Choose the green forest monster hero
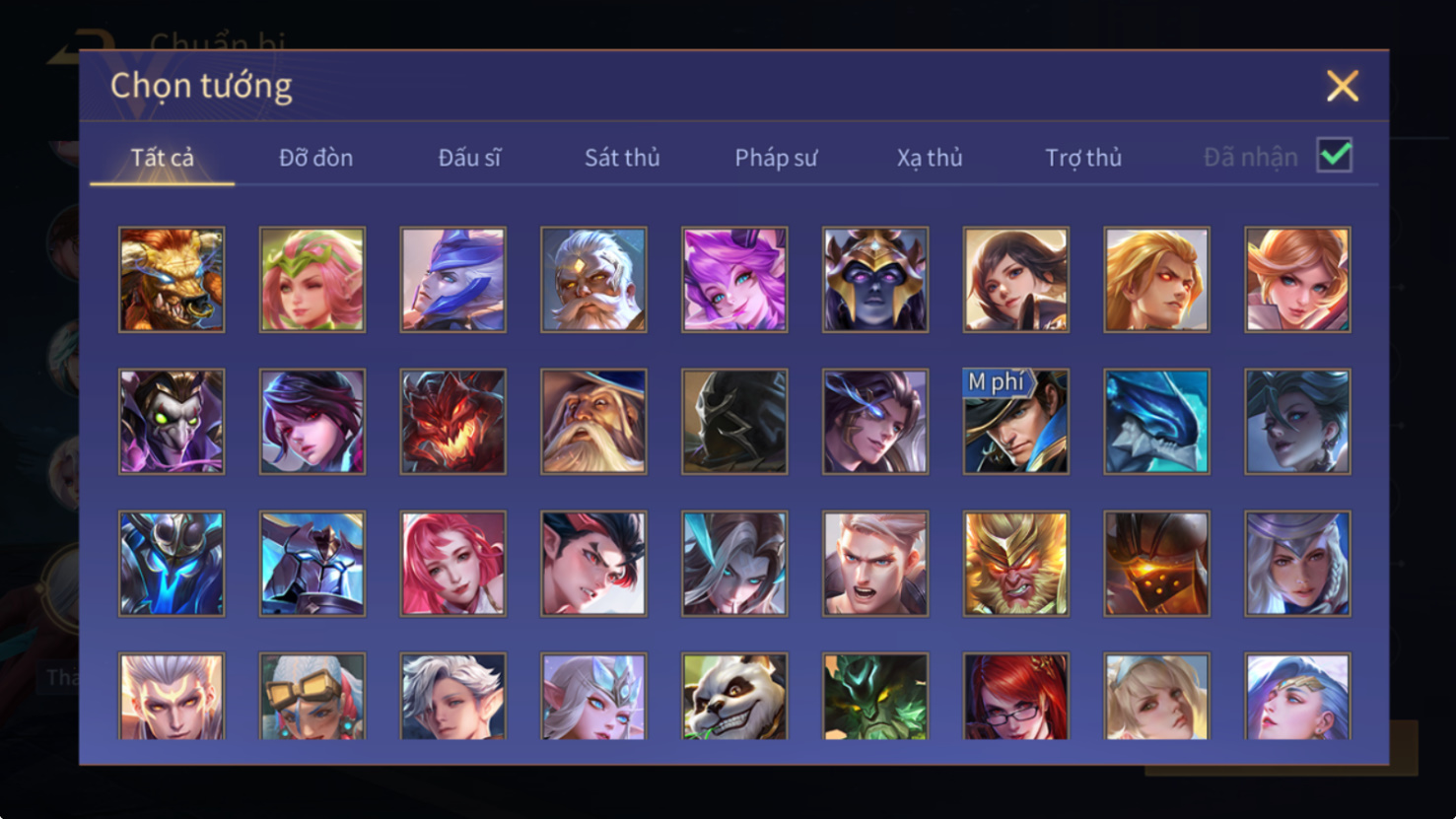This screenshot has width=1456, height=819. pyautogui.click(x=875, y=697)
